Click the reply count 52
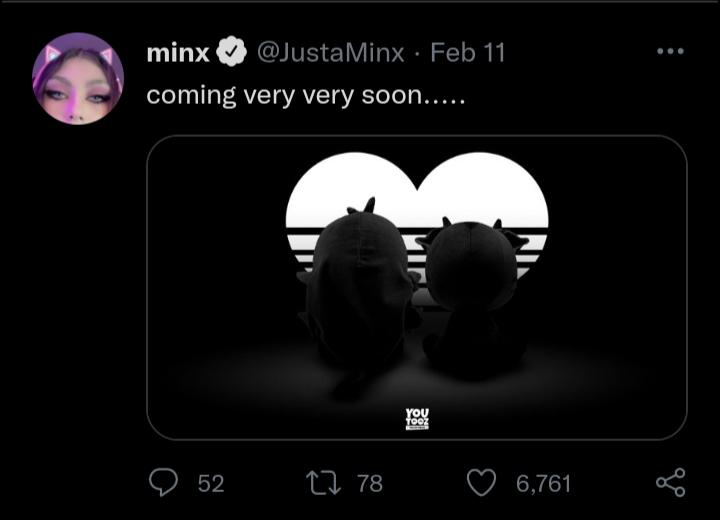The image size is (720, 520). pyautogui.click(x=210, y=484)
